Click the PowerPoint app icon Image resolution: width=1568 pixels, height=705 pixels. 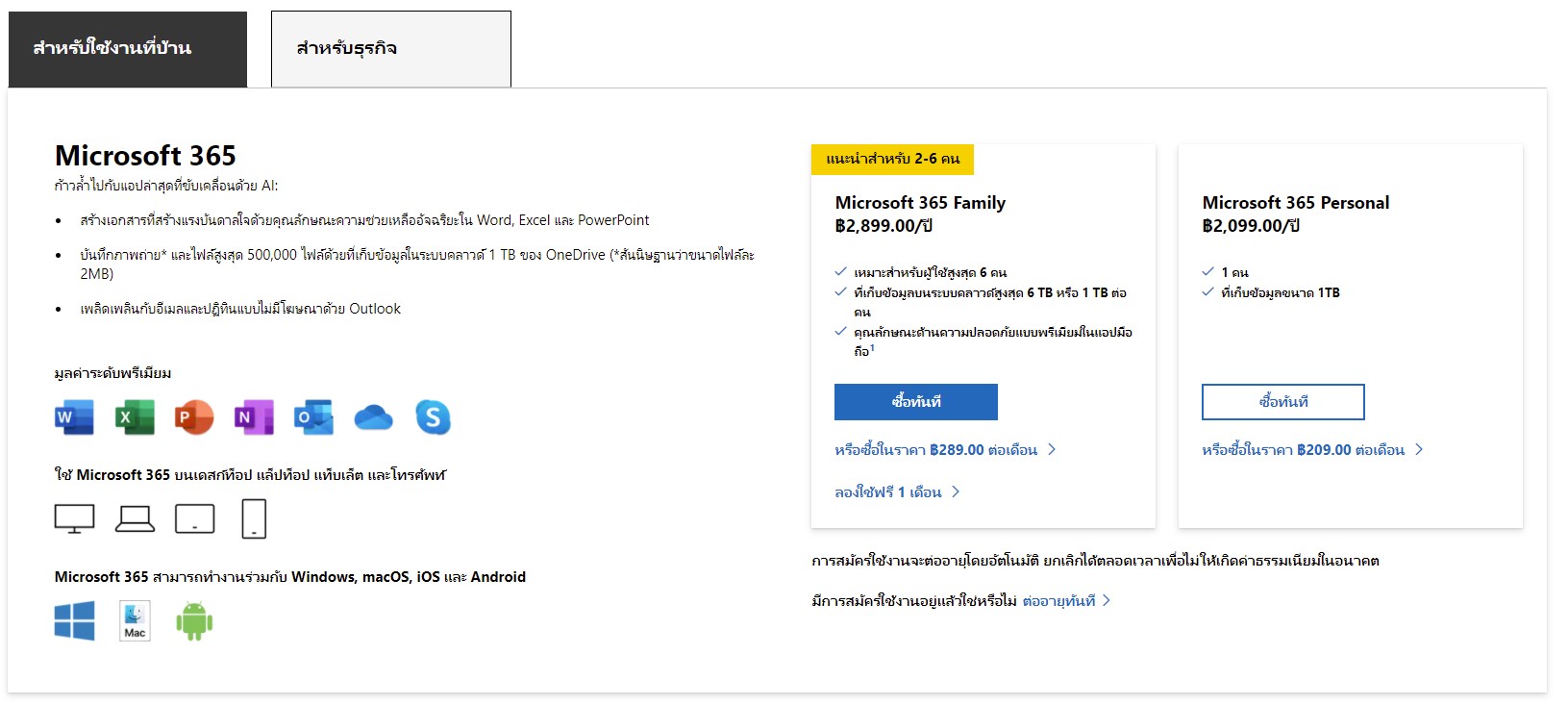tap(194, 417)
